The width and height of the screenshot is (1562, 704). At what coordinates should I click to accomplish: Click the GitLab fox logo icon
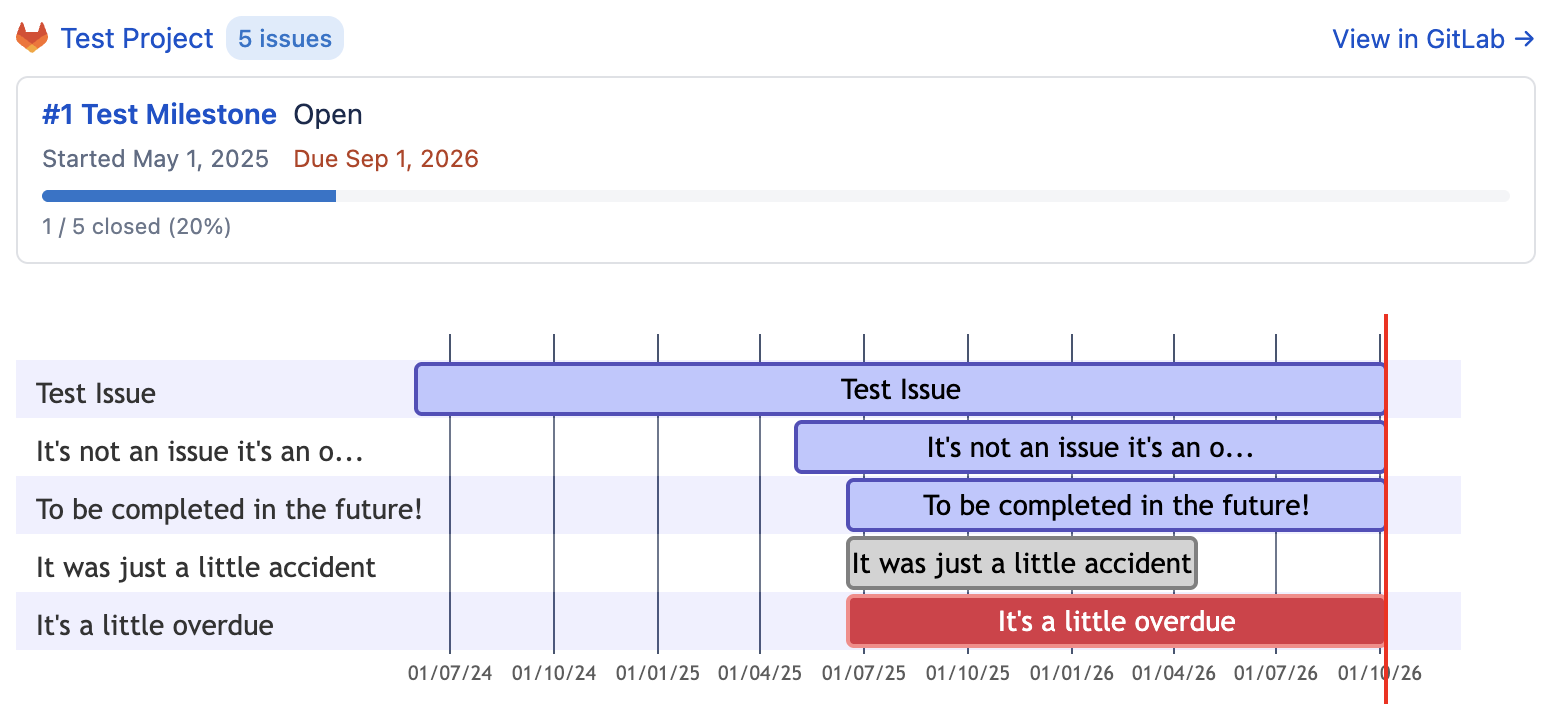tap(32, 38)
